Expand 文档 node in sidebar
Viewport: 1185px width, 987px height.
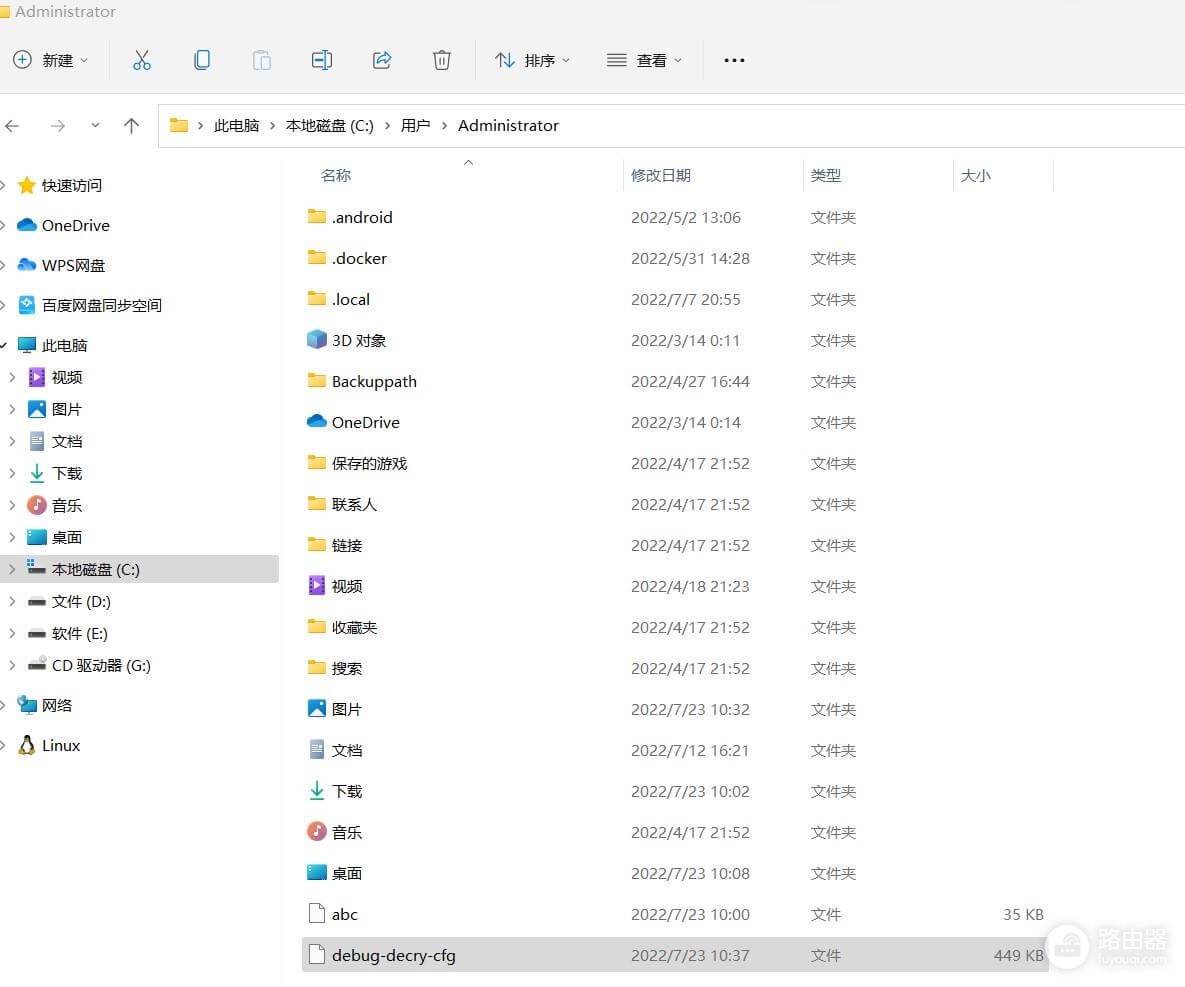12,441
